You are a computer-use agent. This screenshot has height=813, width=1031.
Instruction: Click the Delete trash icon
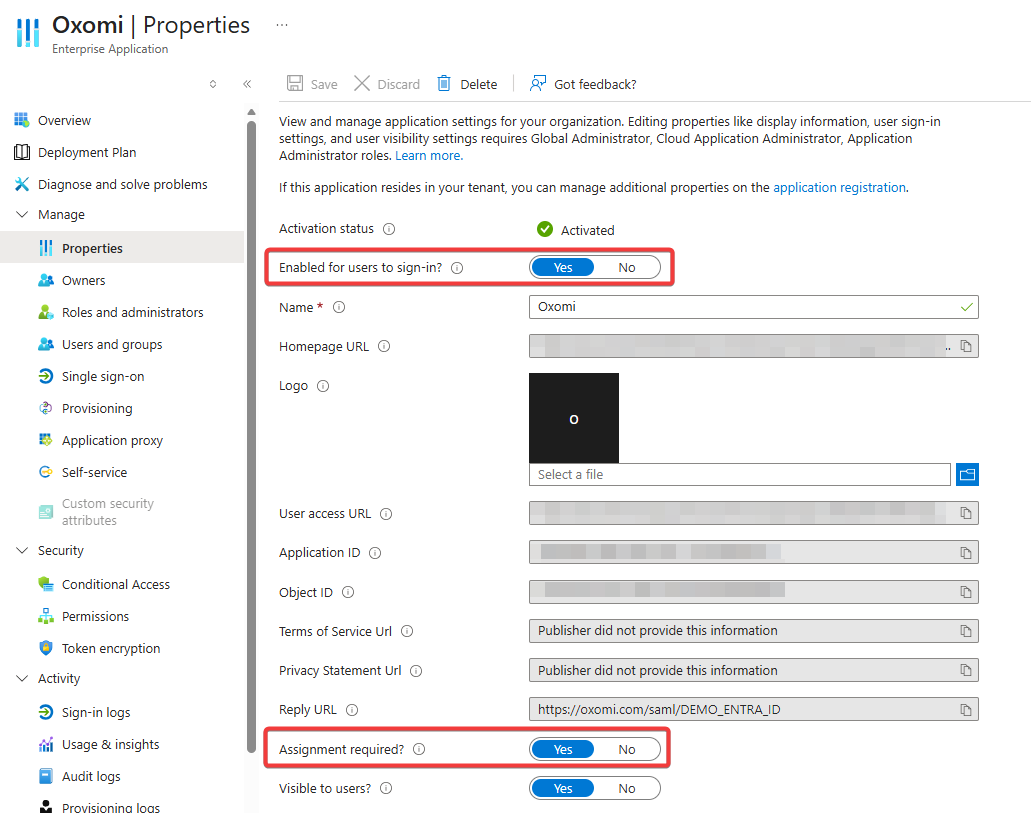tap(444, 84)
